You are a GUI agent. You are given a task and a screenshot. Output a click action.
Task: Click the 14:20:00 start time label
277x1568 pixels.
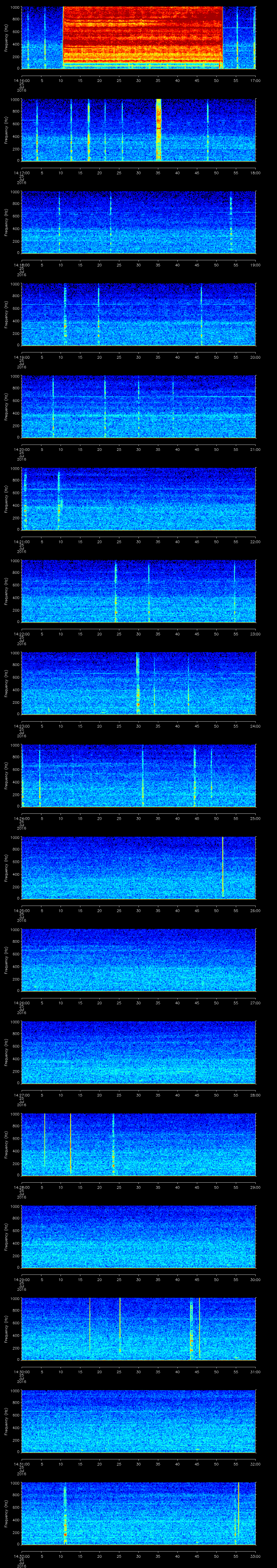tap(21, 449)
